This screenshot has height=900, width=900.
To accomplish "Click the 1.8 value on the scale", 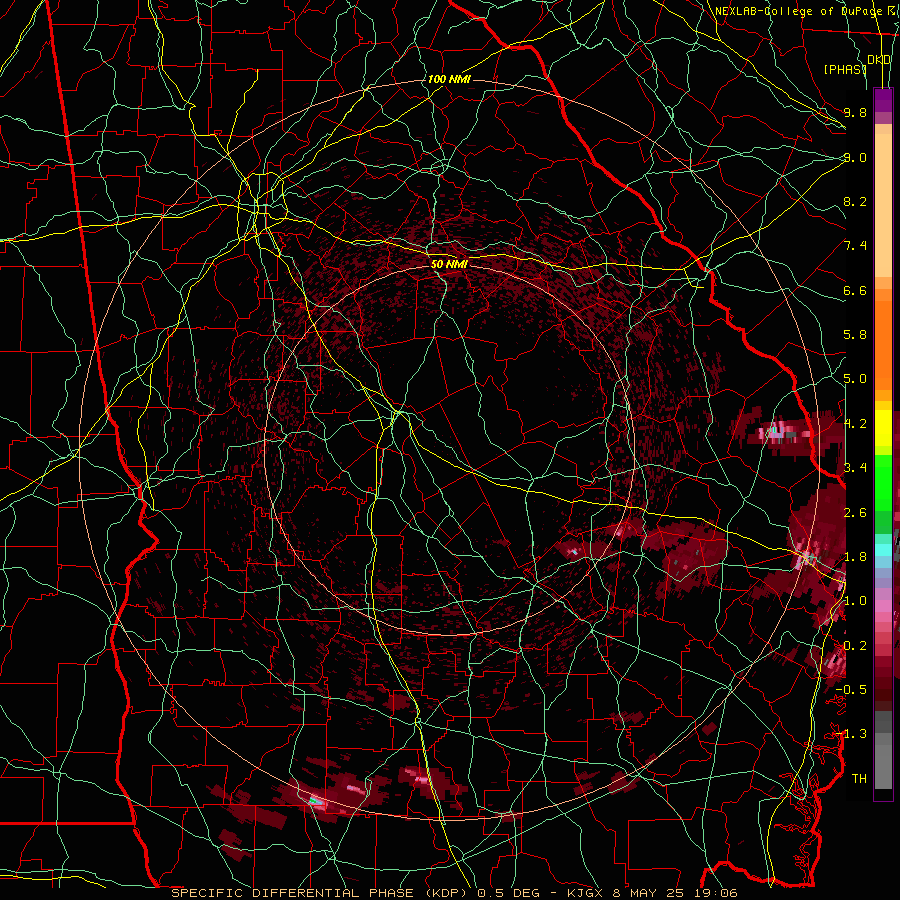I will [x=855, y=557].
